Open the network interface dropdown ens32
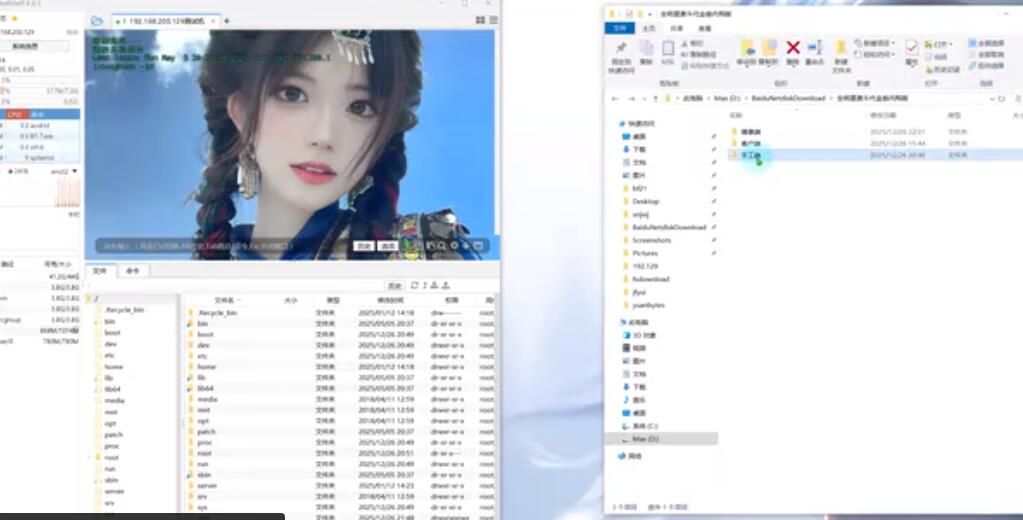Viewport: 1023px width, 520px height. tap(65, 171)
